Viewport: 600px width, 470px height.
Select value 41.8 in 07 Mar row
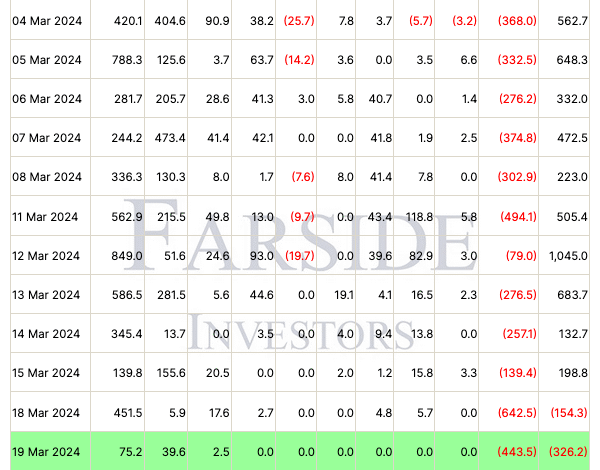click(381, 138)
